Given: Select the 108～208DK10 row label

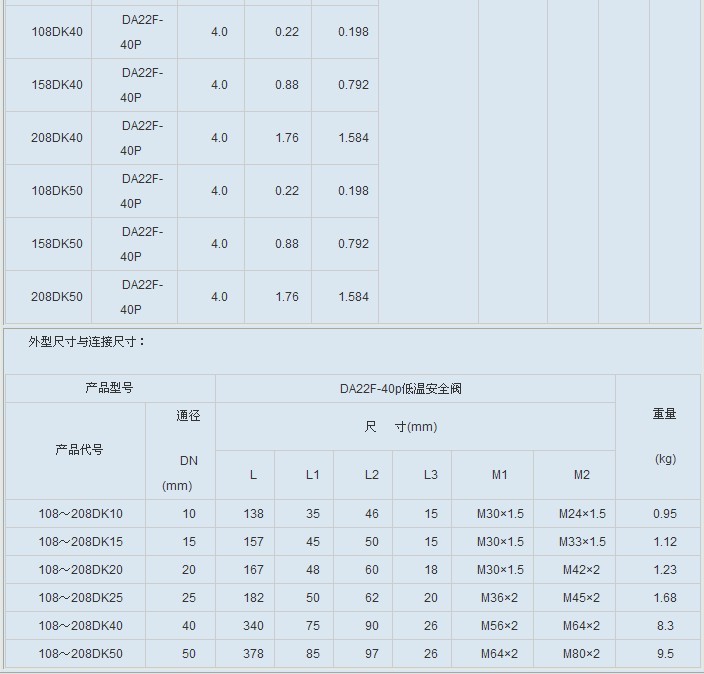Looking at the screenshot, I should click(x=78, y=514).
